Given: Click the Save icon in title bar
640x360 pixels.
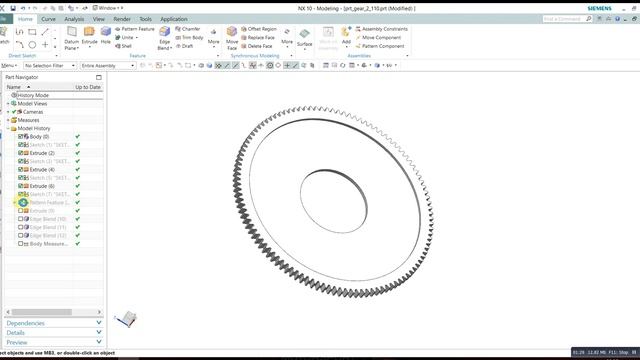Looking at the screenshot, I should click(13, 8).
